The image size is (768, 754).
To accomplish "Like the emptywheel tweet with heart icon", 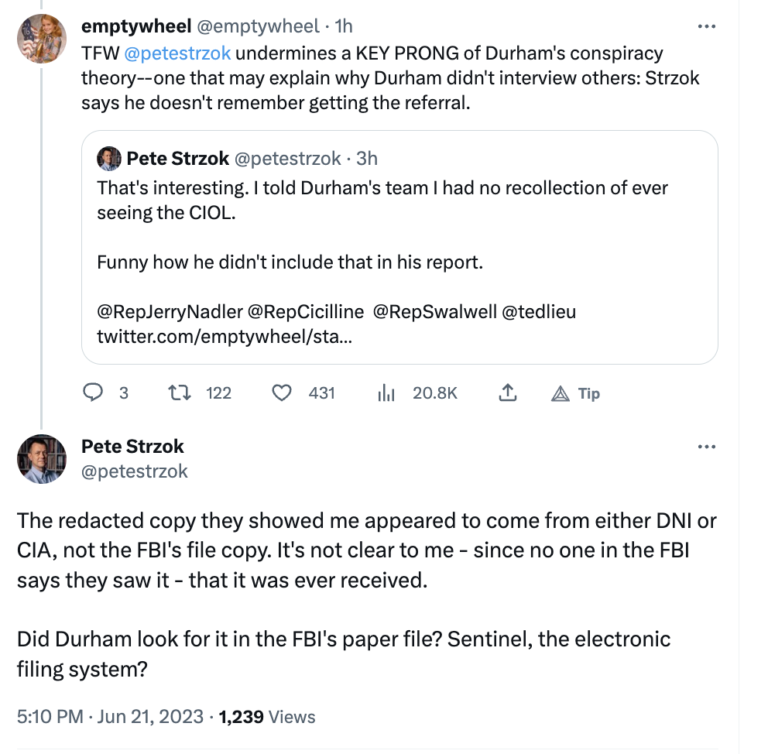I will point(283,393).
